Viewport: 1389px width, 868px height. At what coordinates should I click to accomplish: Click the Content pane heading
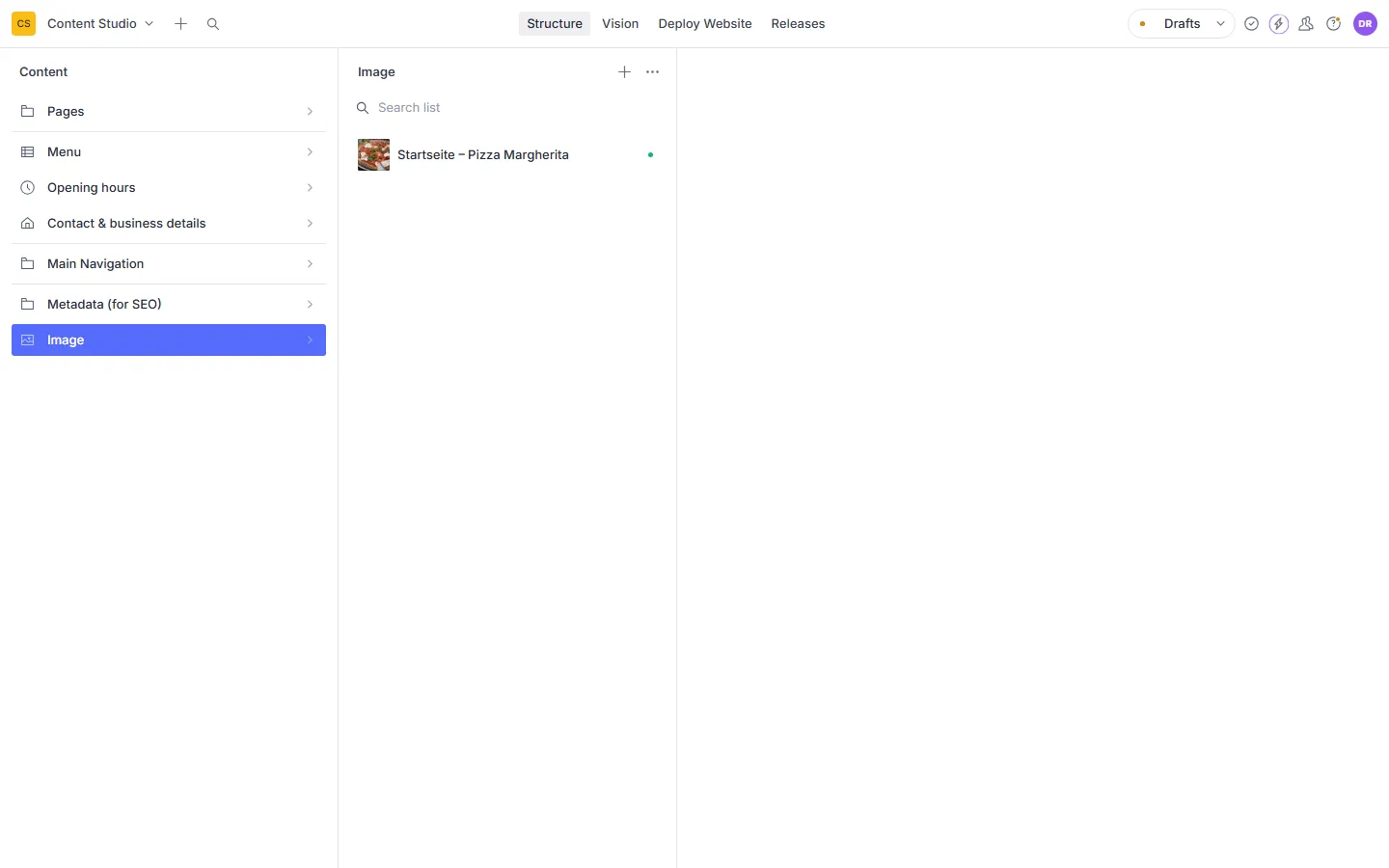click(x=43, y=71)
